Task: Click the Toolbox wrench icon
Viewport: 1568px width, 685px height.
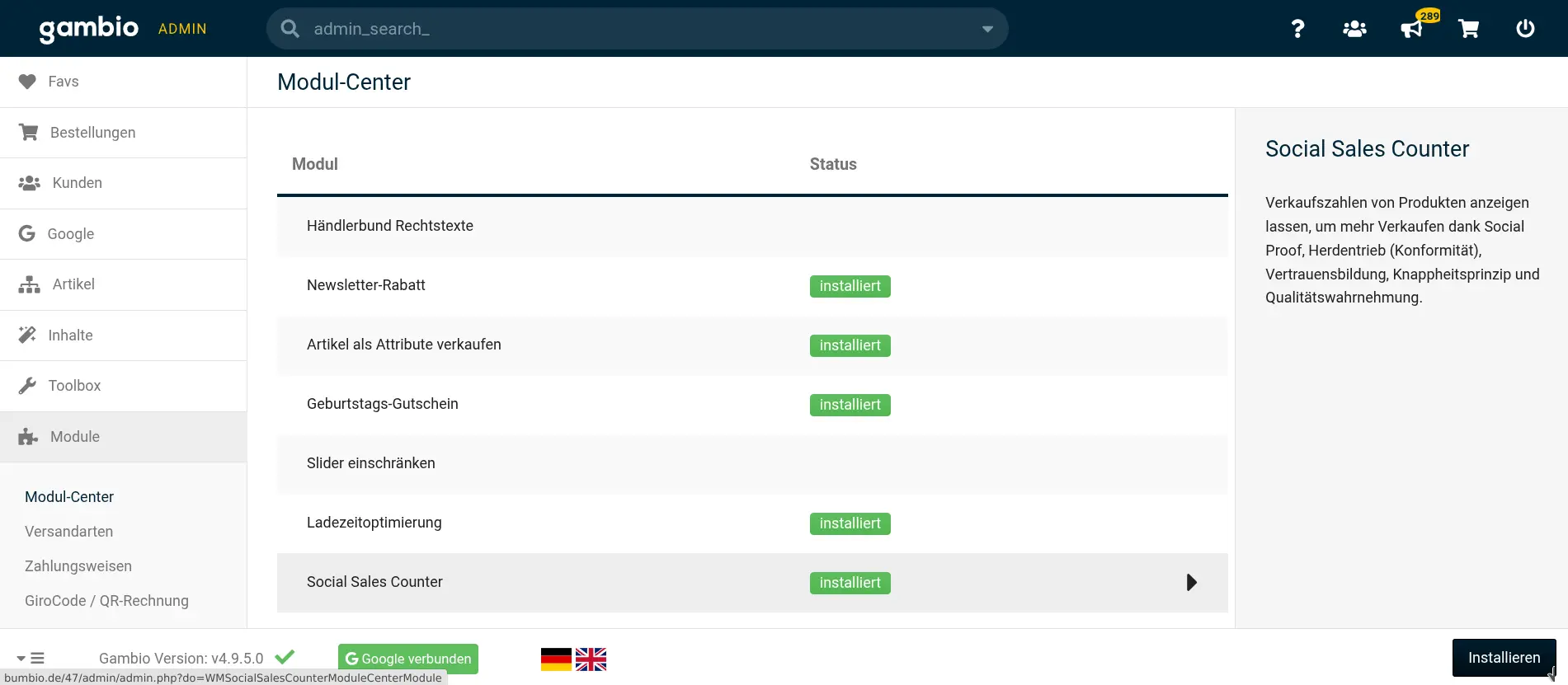Action: 27,386
